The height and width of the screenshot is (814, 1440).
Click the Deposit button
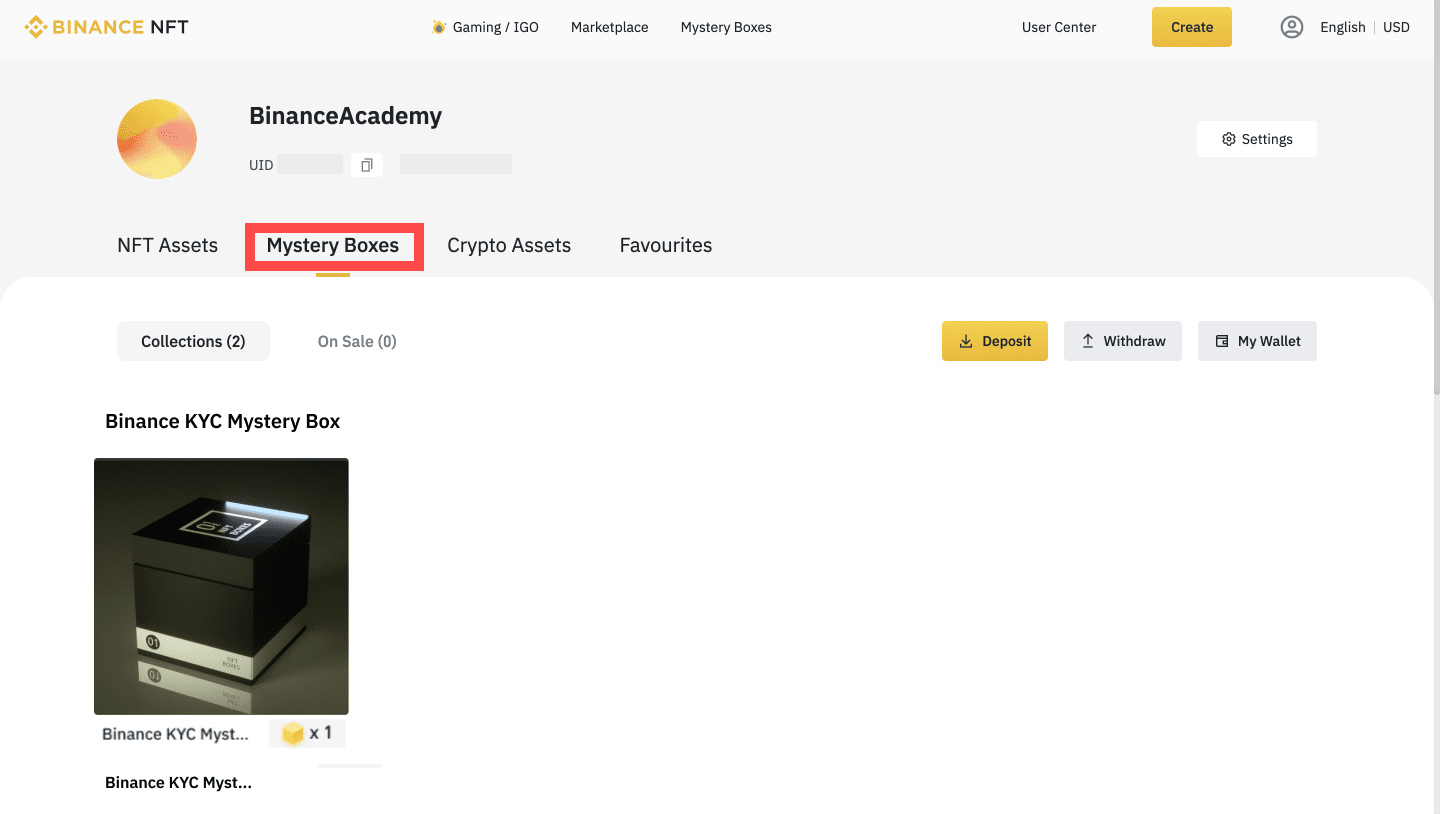[x=995, y=341]
